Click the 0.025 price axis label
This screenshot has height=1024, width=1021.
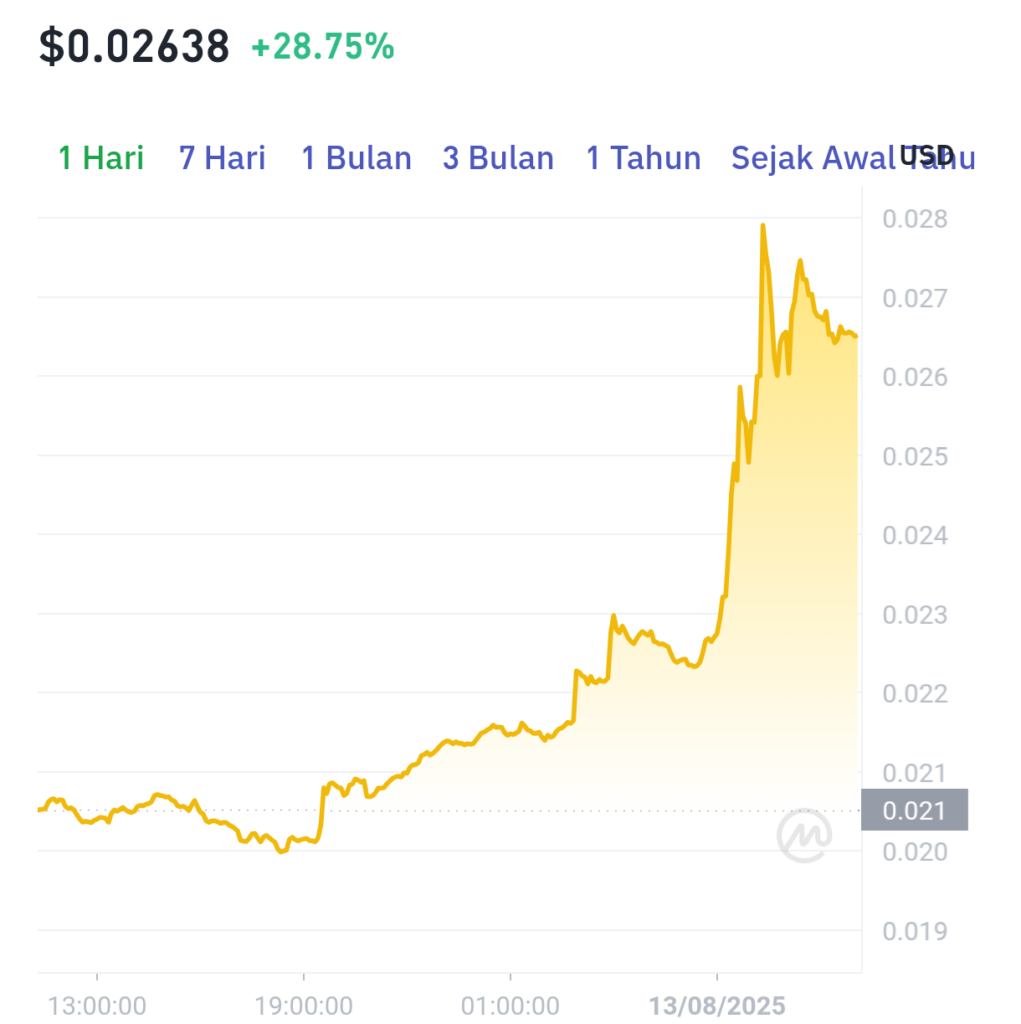(x=915, y=456)
